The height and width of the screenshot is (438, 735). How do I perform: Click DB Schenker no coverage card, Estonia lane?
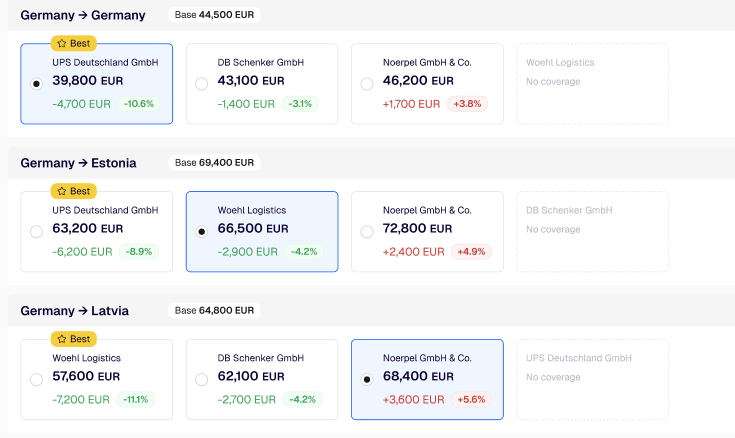tap(592, 232)
